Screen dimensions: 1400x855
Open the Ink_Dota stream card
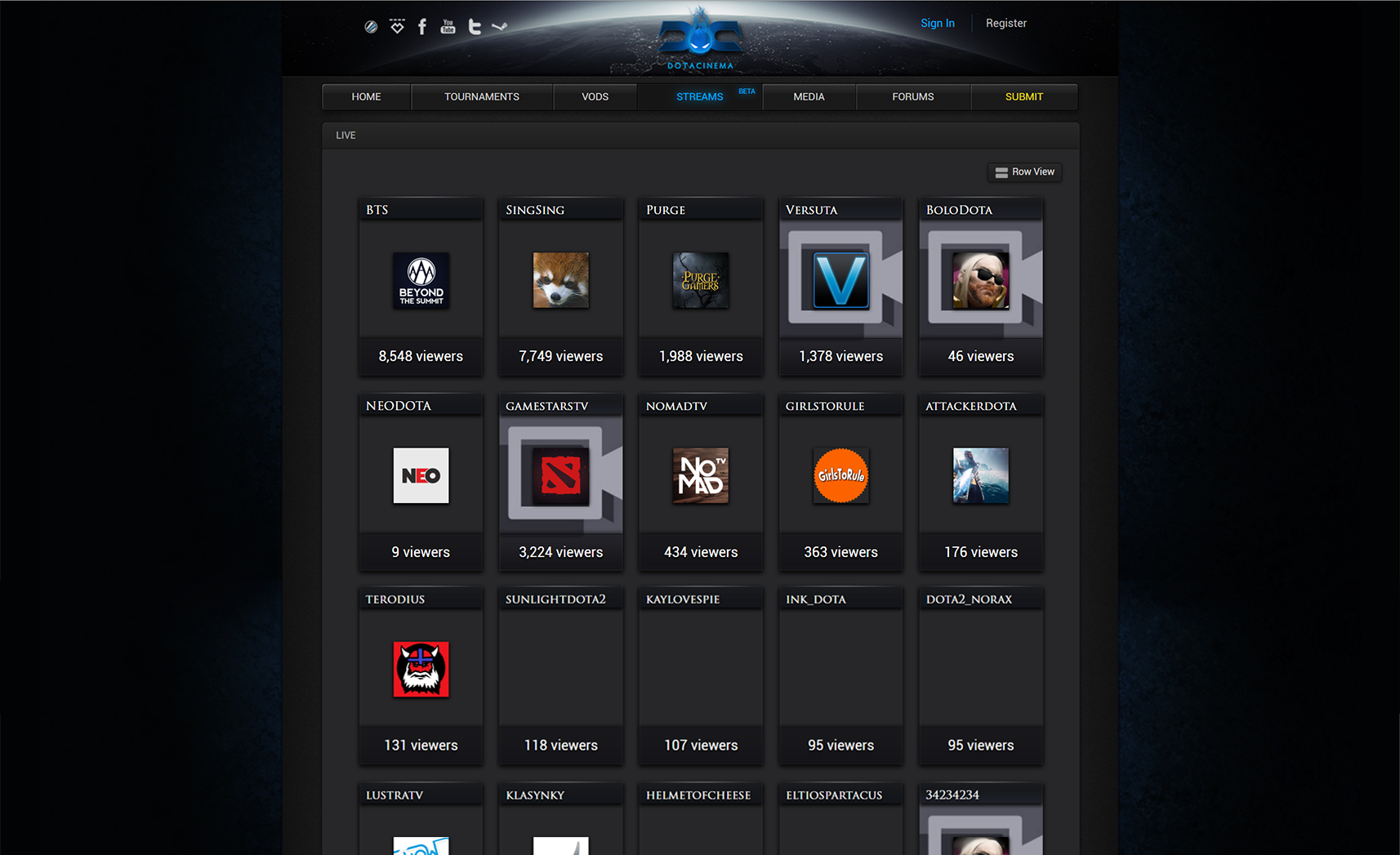click(840, 676)
